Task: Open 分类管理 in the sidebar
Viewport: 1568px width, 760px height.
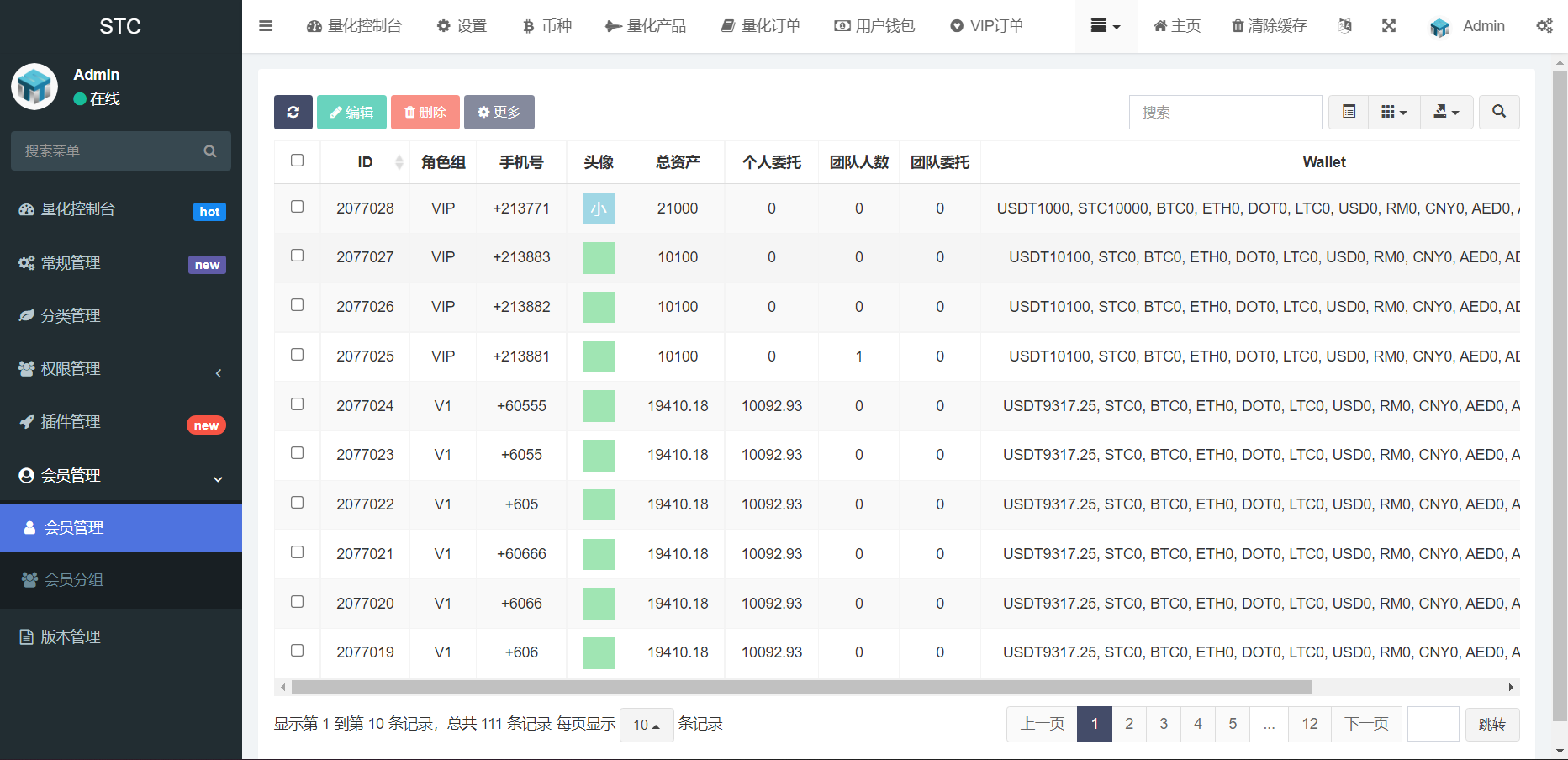Action: (x=121, y=316)
